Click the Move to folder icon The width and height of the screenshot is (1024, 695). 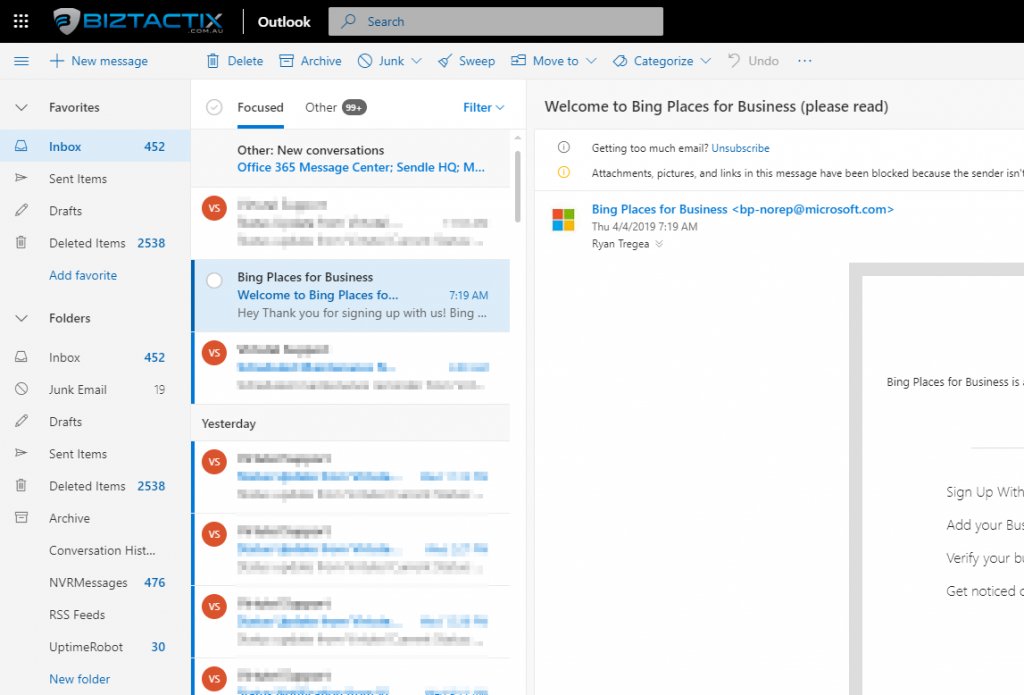point(519,61)
